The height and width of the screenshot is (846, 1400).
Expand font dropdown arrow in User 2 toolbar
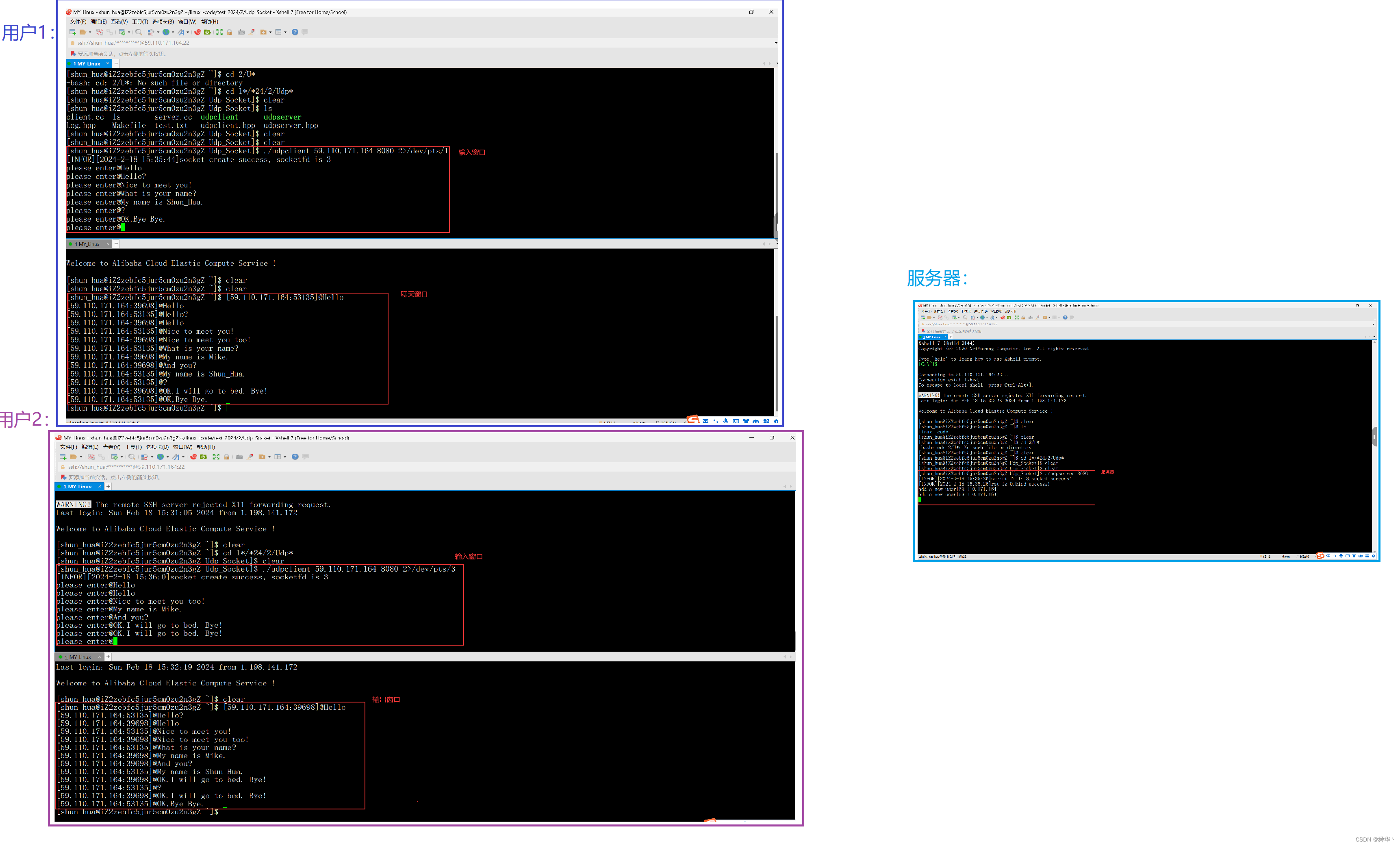pos(184,457)
